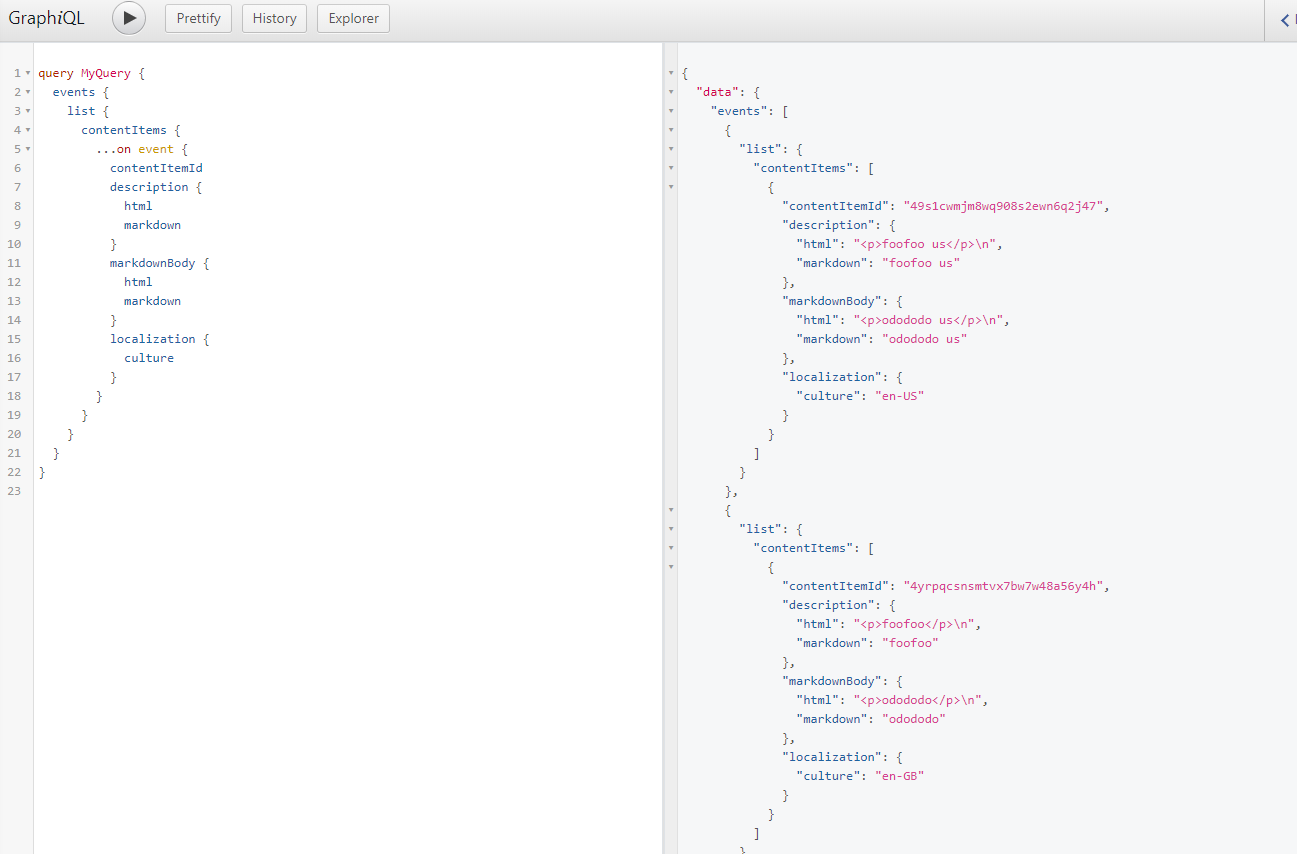Image resolution: width=1297 pixels, height=854 pixels.
Task: Collapse the first events list entry in results
Action: click(x=670, y=129)
